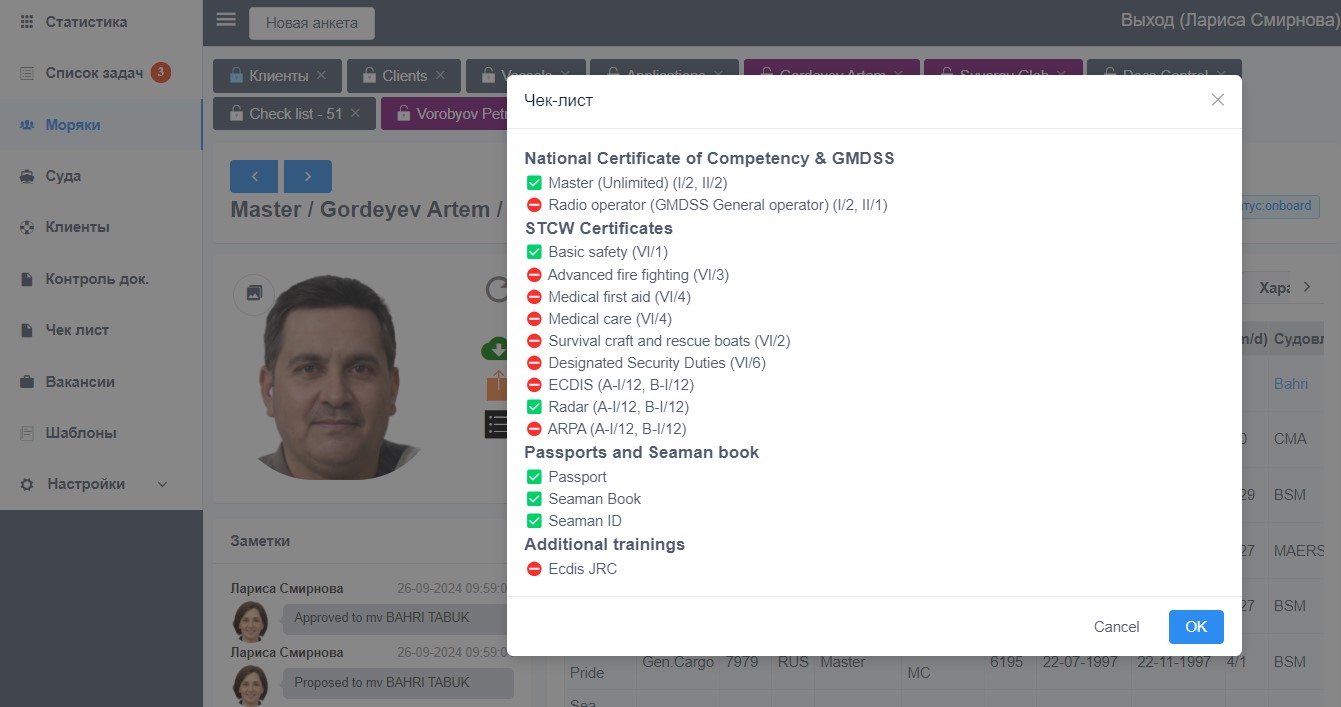The image size is (1341, 707).
Task: Toggle the Master (Unlimited) checkbox
Action: tap(534, 183)
